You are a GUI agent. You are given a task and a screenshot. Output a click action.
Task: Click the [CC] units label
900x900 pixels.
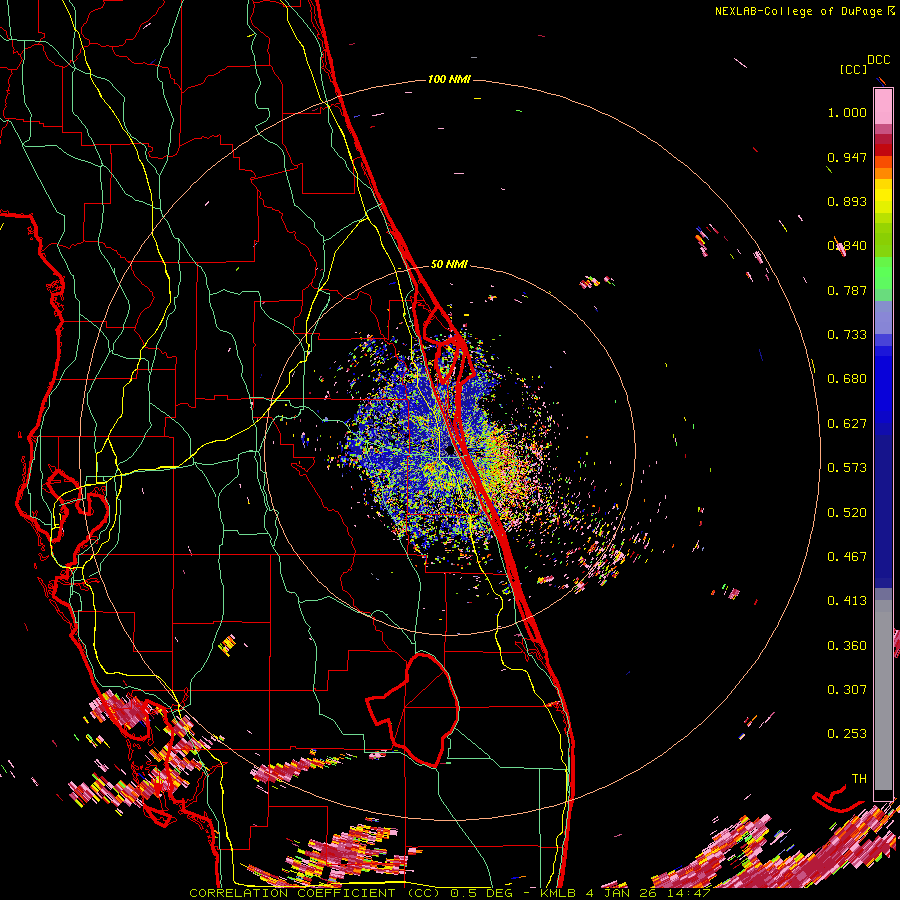pos(854,69)
